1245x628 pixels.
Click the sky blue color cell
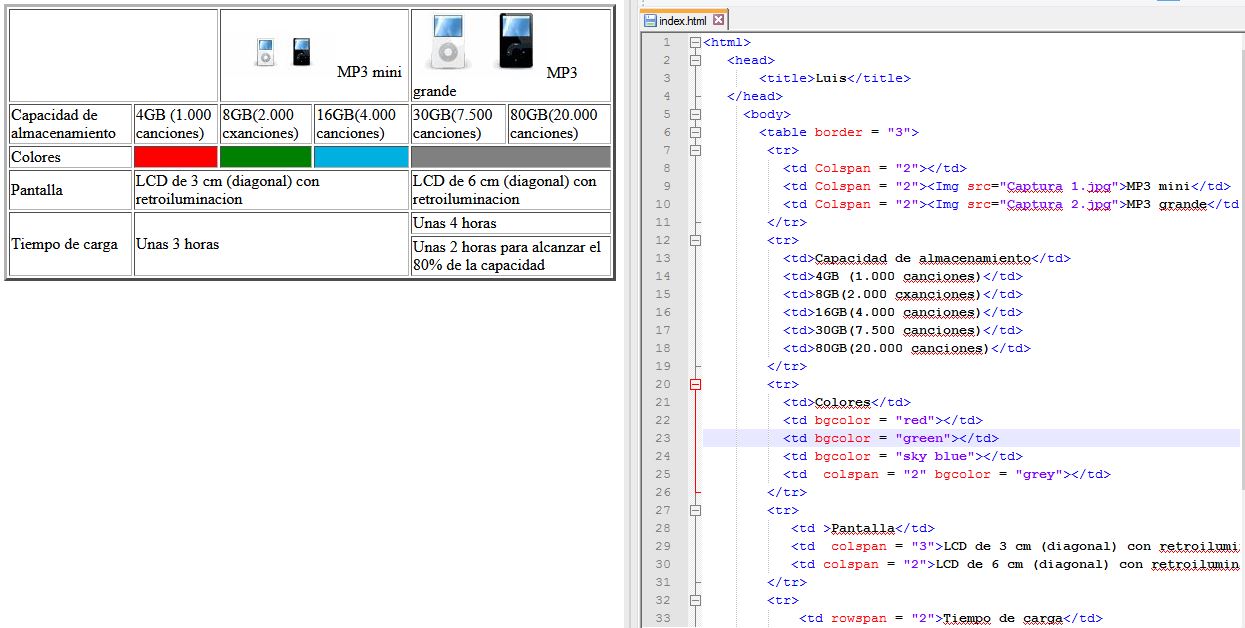tap(361, 157)
